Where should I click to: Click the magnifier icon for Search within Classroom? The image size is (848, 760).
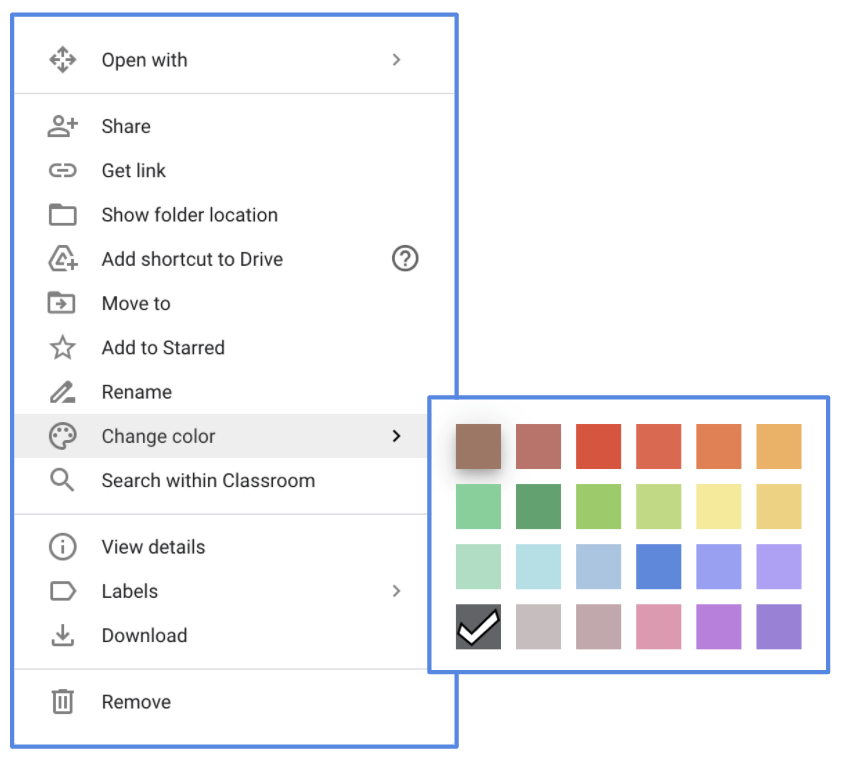point(62,480)
